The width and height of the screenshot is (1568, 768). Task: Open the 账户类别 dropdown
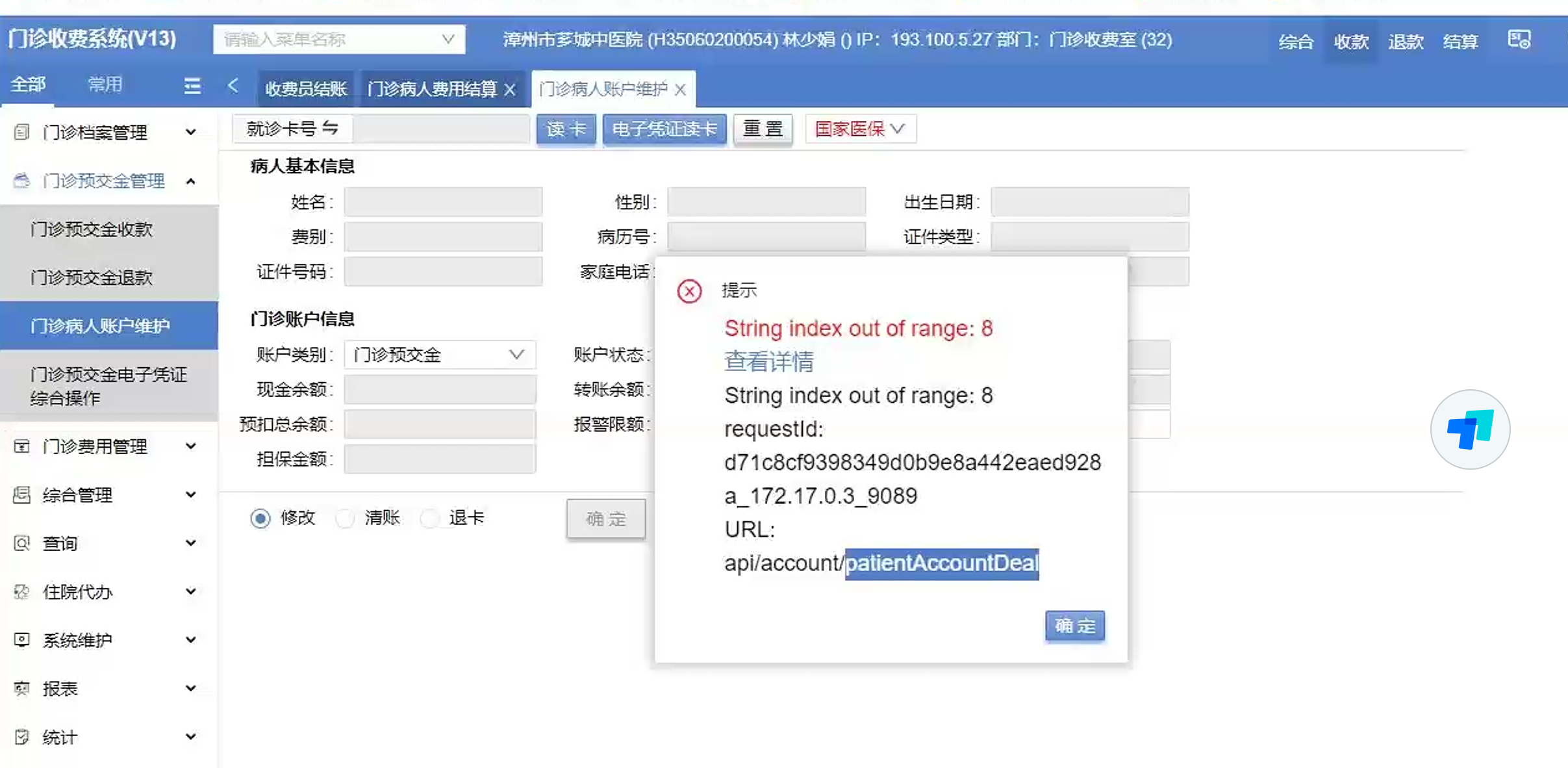440,355
